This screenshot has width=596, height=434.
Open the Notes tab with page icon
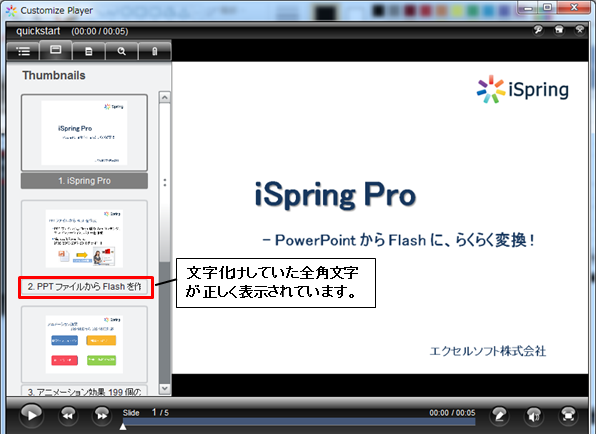click(89, 51)
